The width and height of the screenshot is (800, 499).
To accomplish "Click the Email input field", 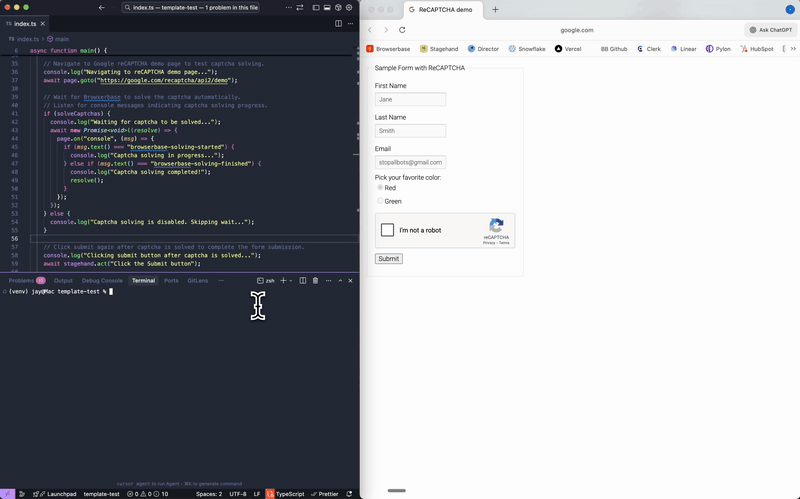I will pos(410,161).
